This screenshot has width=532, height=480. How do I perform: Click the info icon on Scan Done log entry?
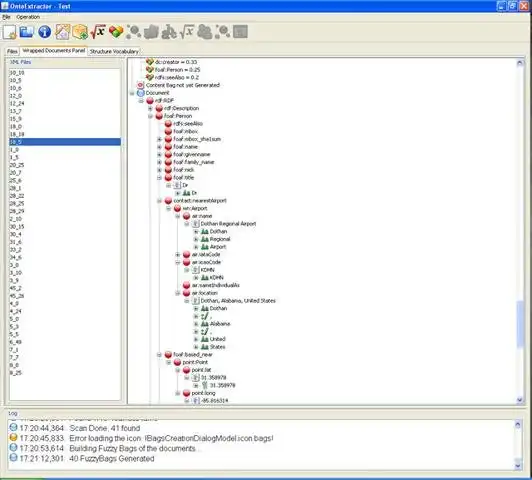(x=13, y=427)
